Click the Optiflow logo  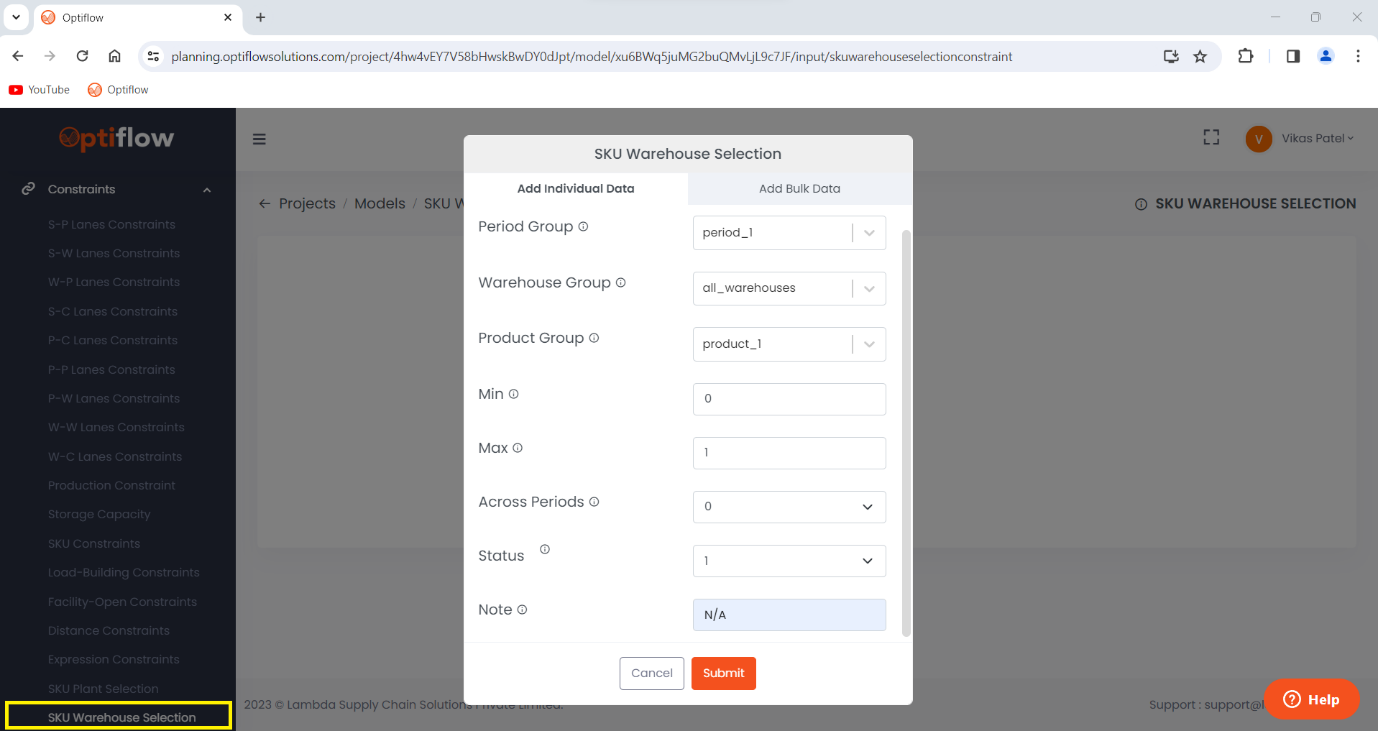point(117,138)
